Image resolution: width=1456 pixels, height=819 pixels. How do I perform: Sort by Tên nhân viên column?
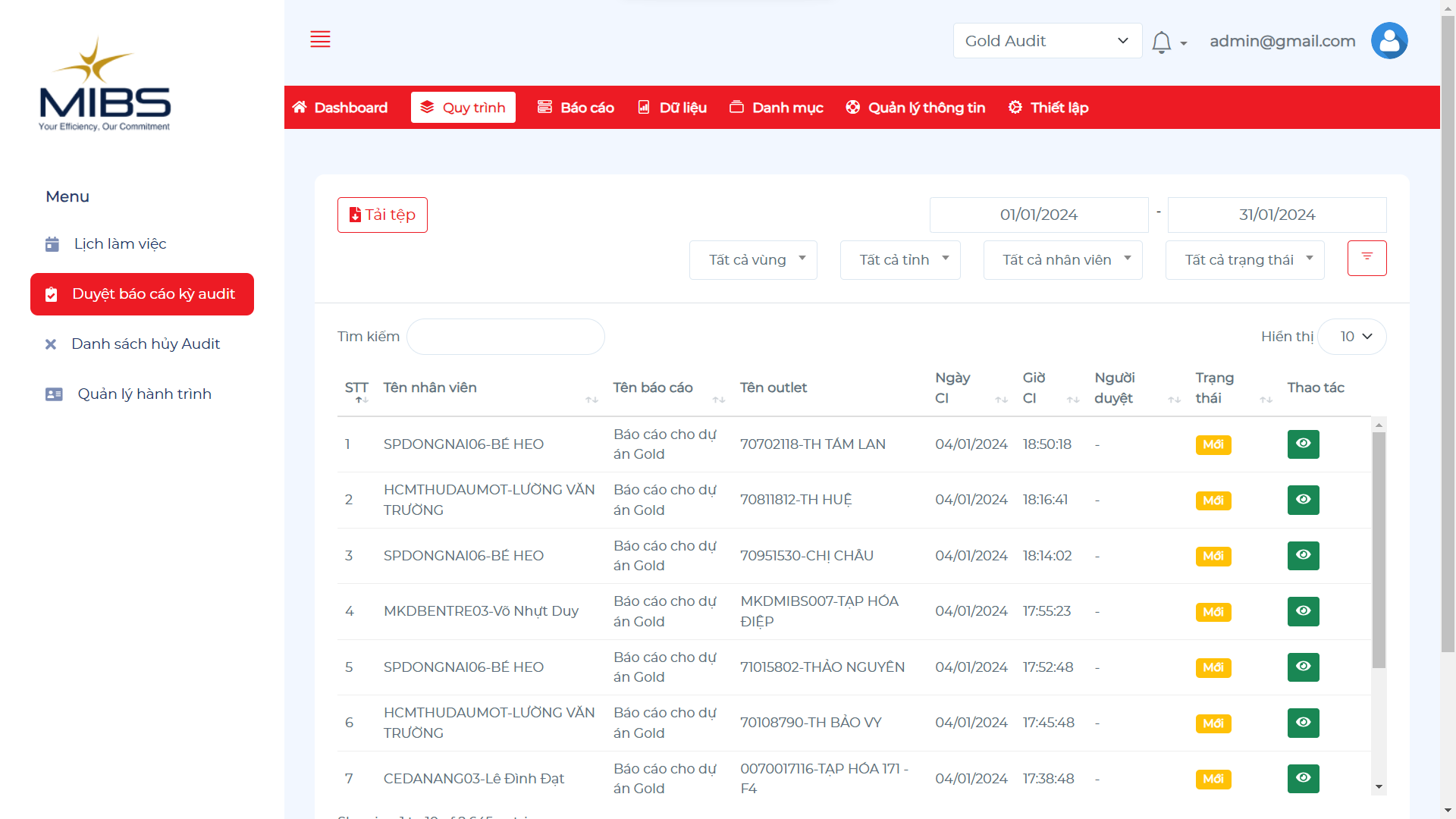[591, 400]
